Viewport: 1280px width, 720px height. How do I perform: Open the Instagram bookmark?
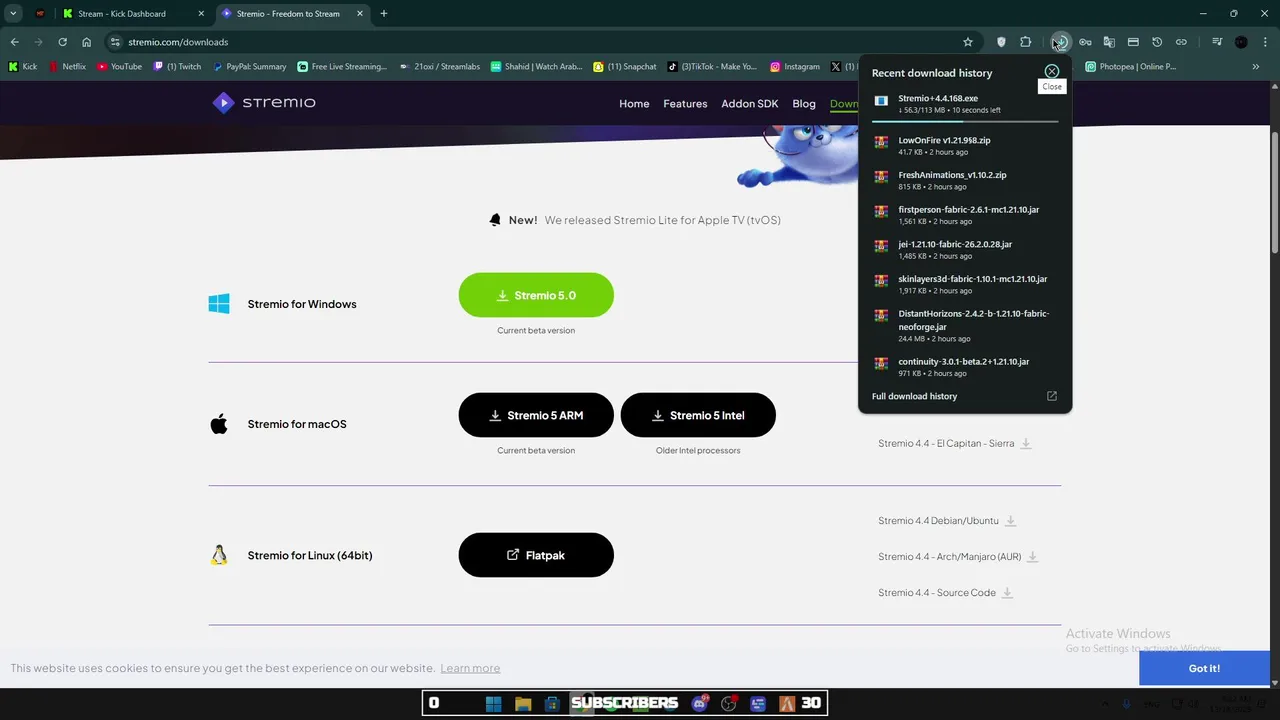click(x=795, y=67)
